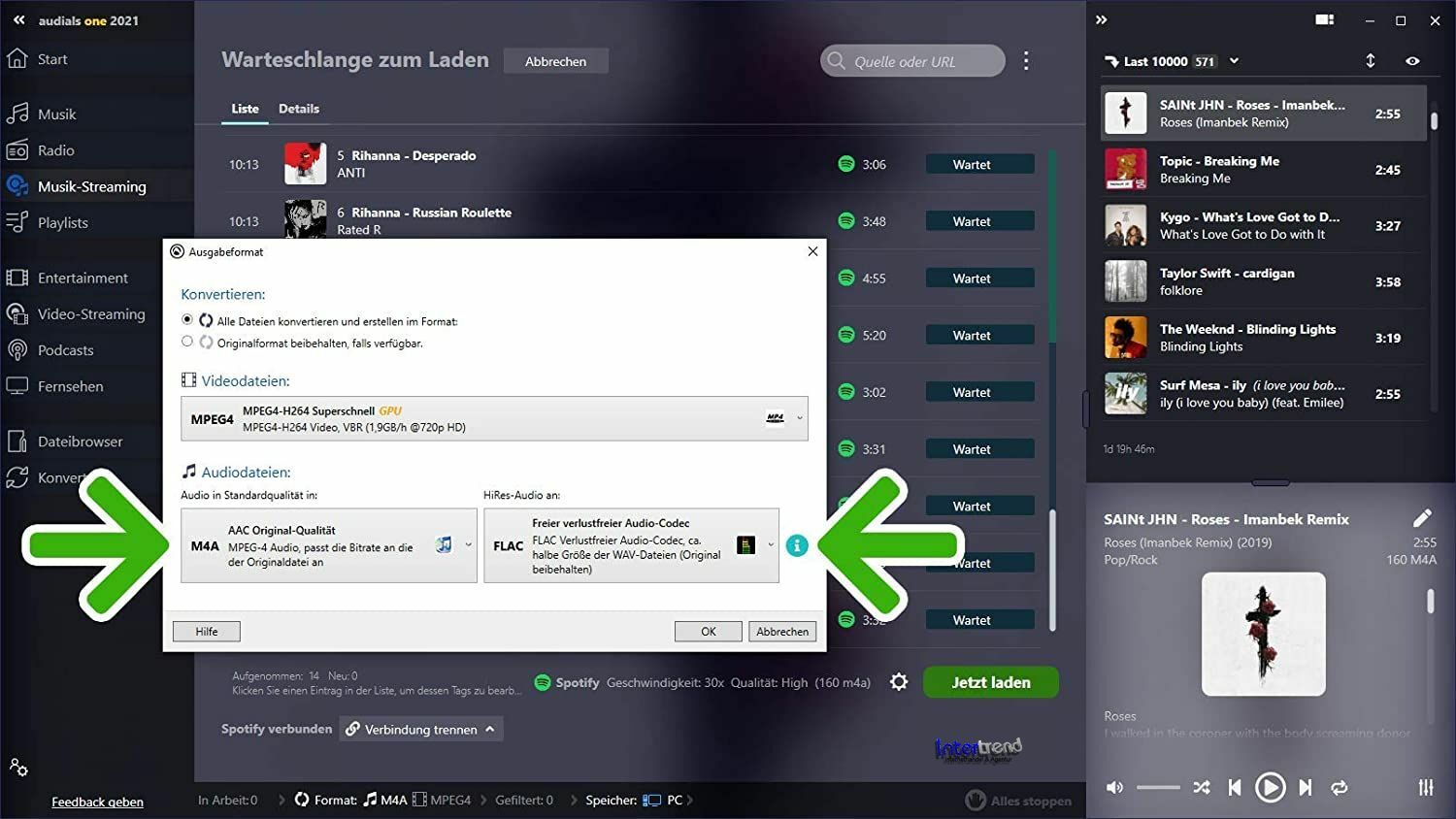Open the settings gear beside Spotify quality
The height and width of the screenshot is (819, 1456).
(x=899, y=682)
